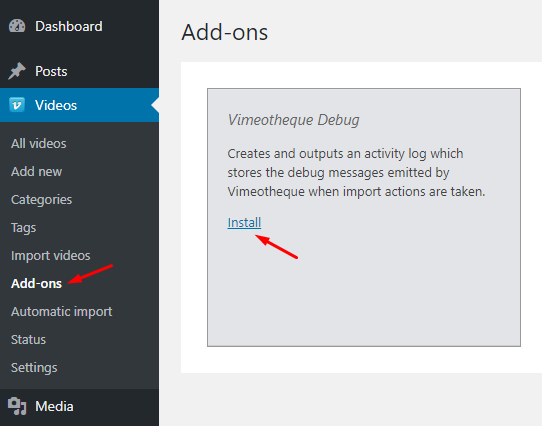
Task: Open All videos submenu item
Action: click(38, 143)
